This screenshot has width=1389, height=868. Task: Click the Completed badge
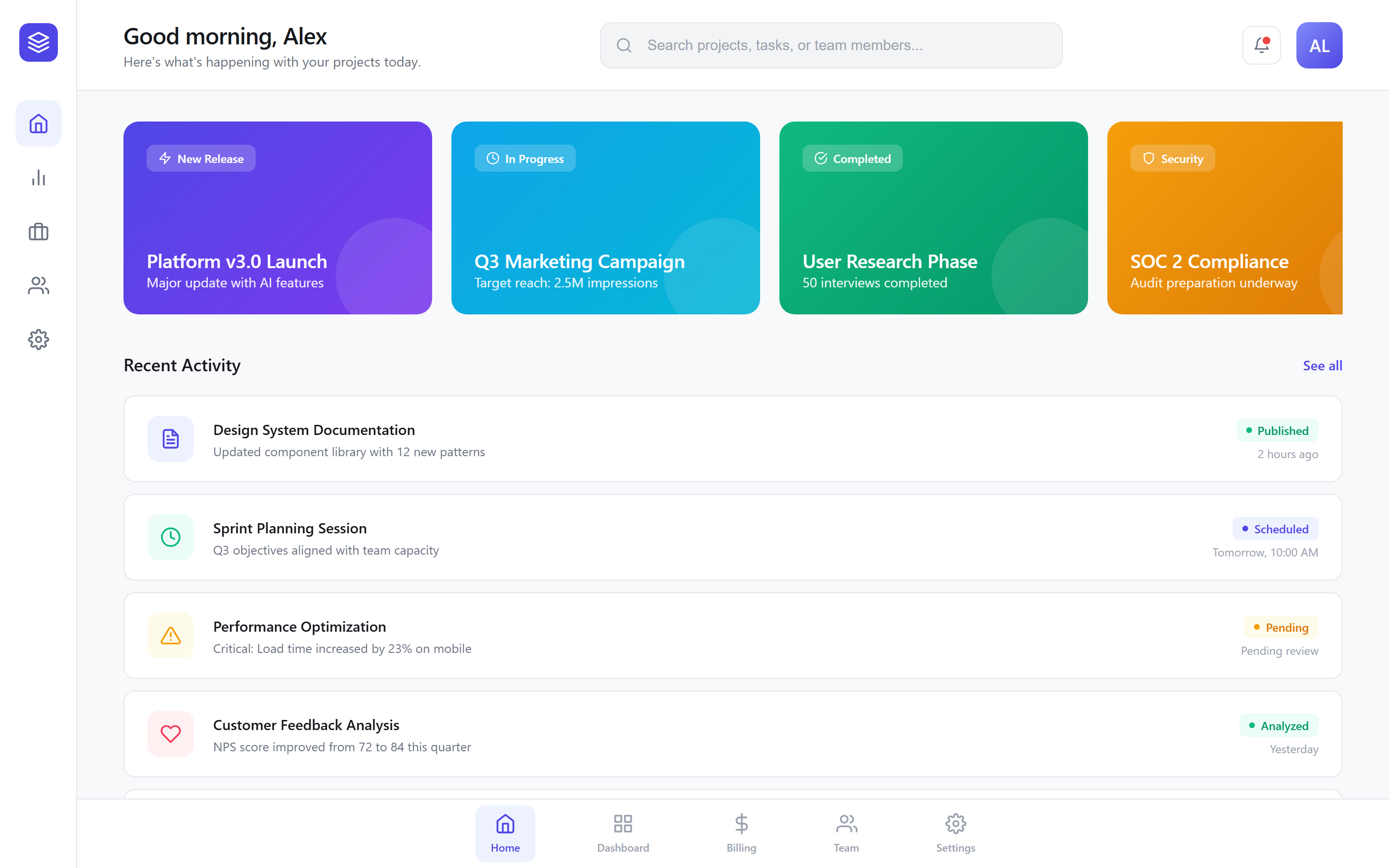852,159
